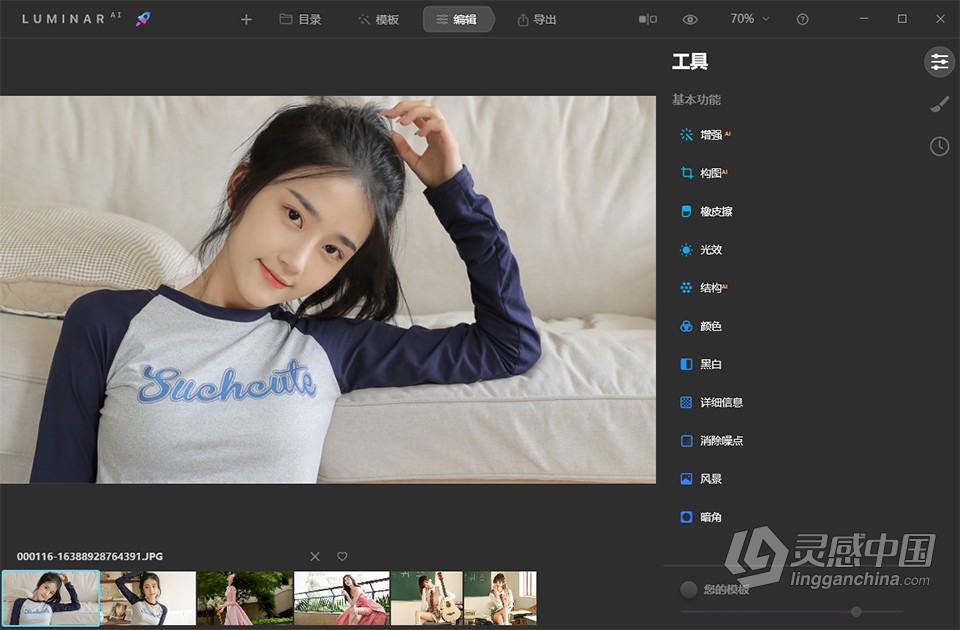
Task: Enable the 您的模板 switch
Action: coord(688,590)
